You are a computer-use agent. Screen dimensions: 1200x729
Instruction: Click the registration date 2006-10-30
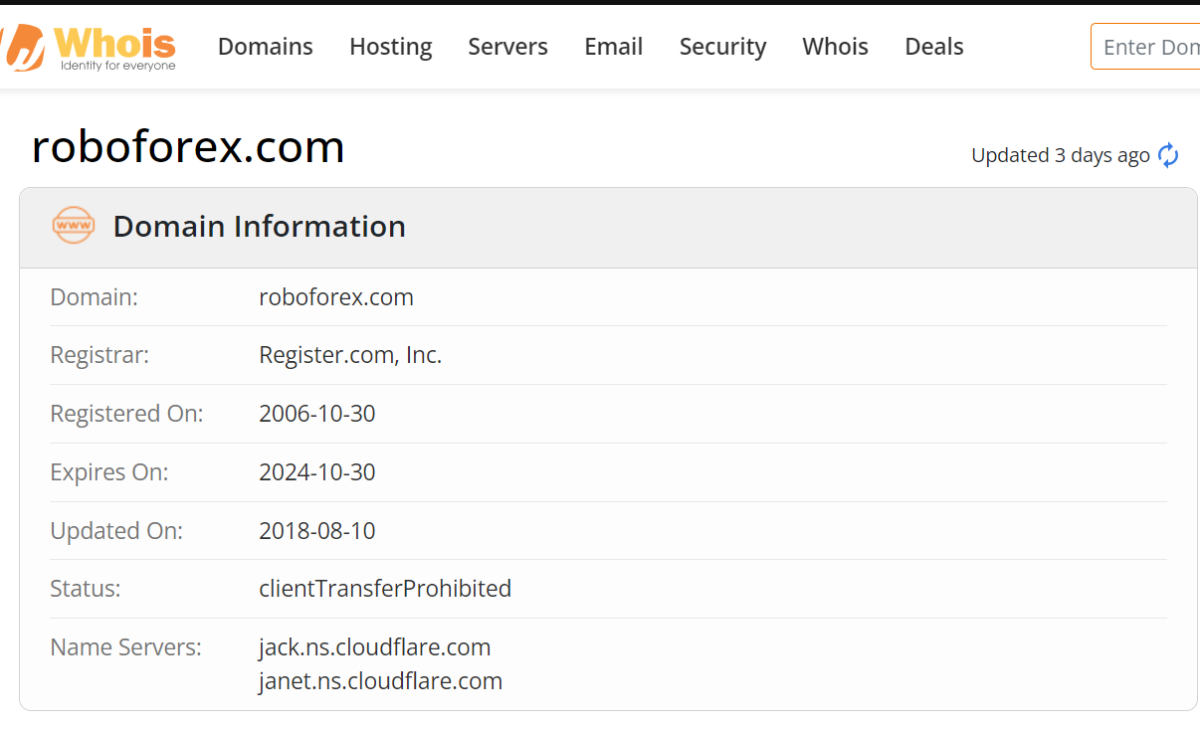317,413
